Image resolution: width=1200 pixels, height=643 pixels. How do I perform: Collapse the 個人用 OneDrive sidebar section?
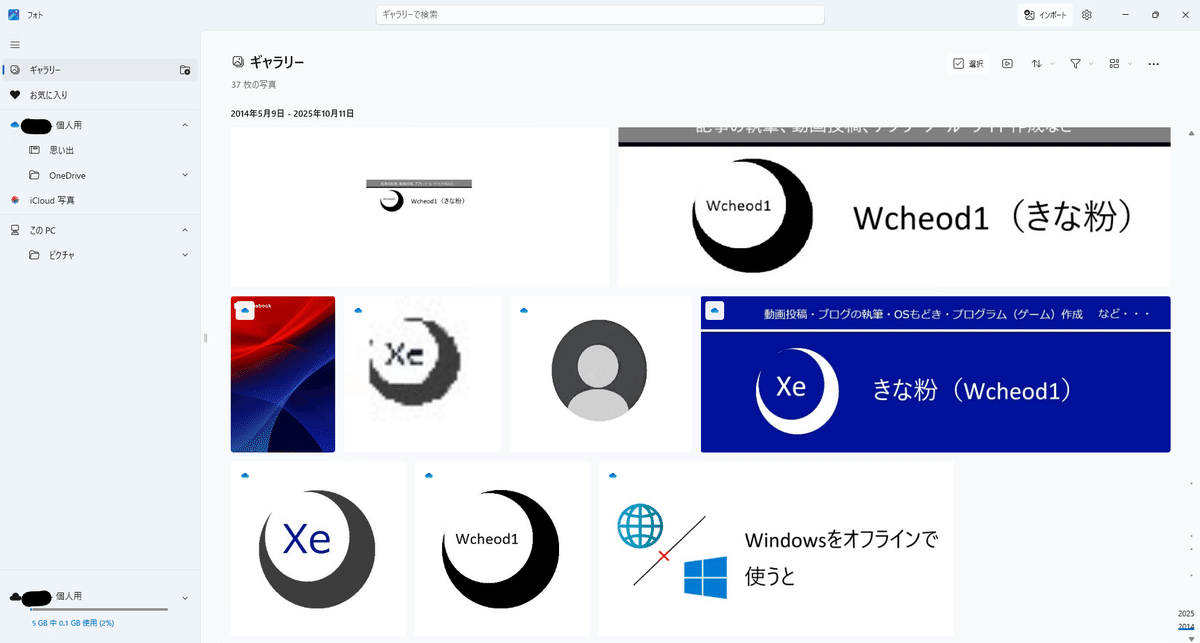pyautogui.click(x=185, y=125)
